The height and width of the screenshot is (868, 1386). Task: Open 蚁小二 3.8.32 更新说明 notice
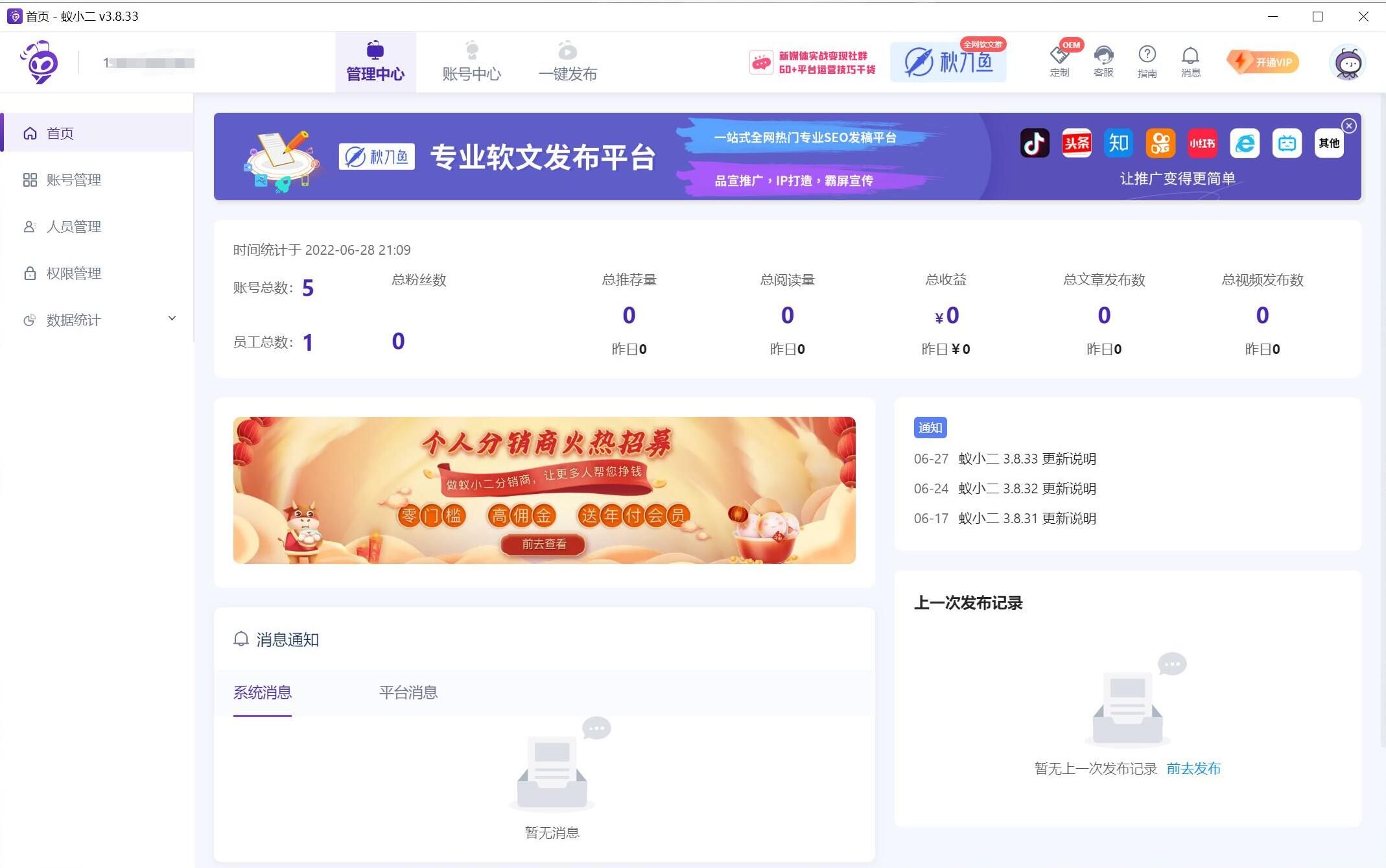coord(1027,489)
